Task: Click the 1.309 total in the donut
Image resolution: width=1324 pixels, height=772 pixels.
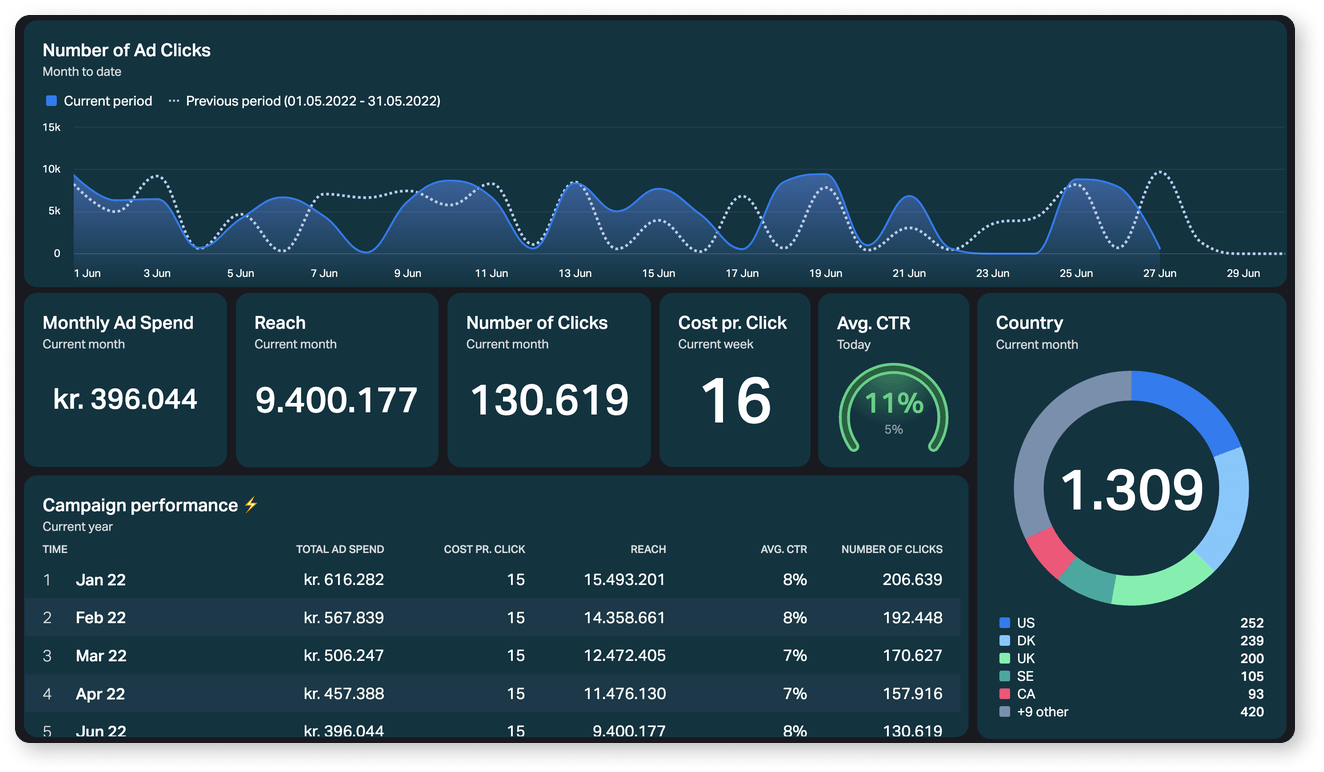Action: click(1131, 490)
